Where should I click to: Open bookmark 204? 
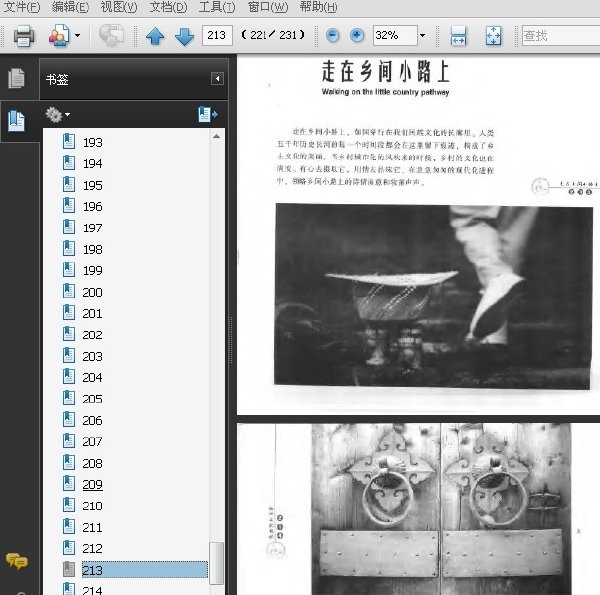(x=93, y=378)
